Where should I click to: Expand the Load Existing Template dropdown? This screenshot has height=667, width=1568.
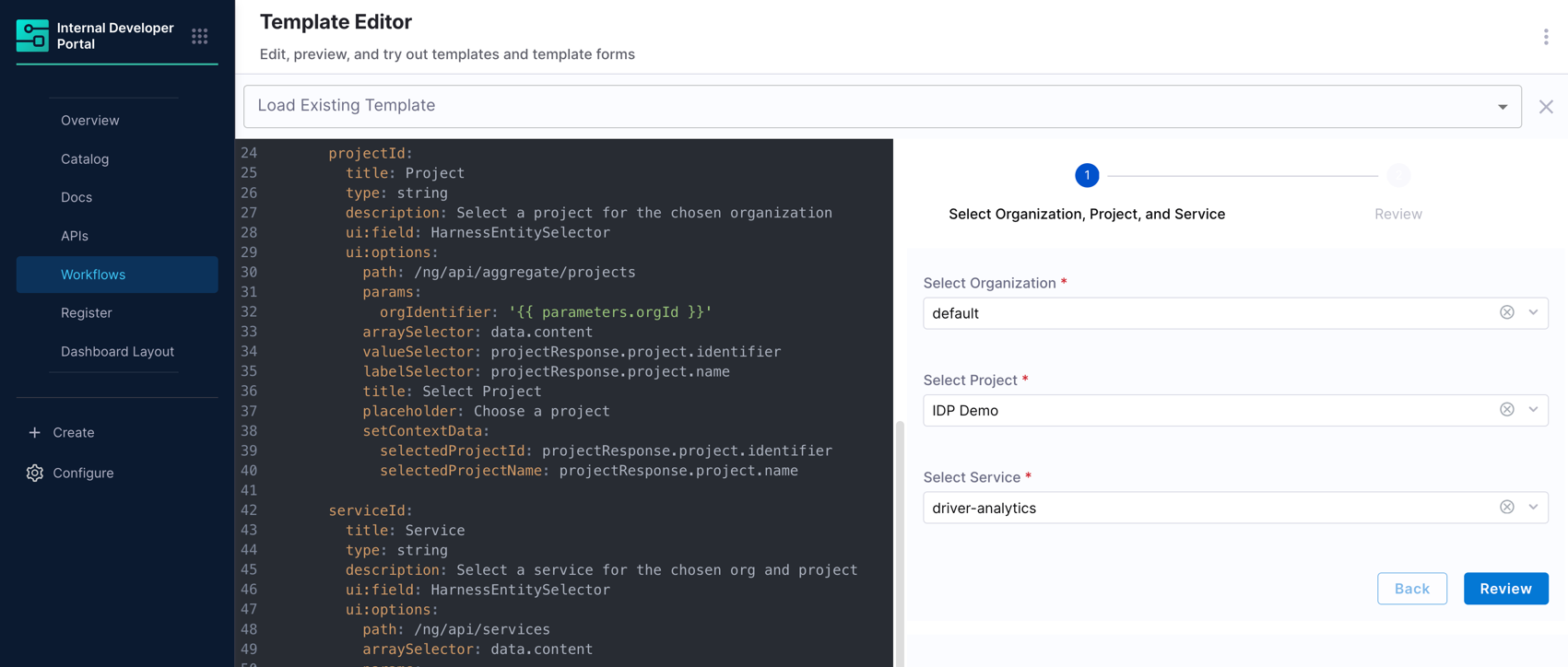click(1503, 107)
